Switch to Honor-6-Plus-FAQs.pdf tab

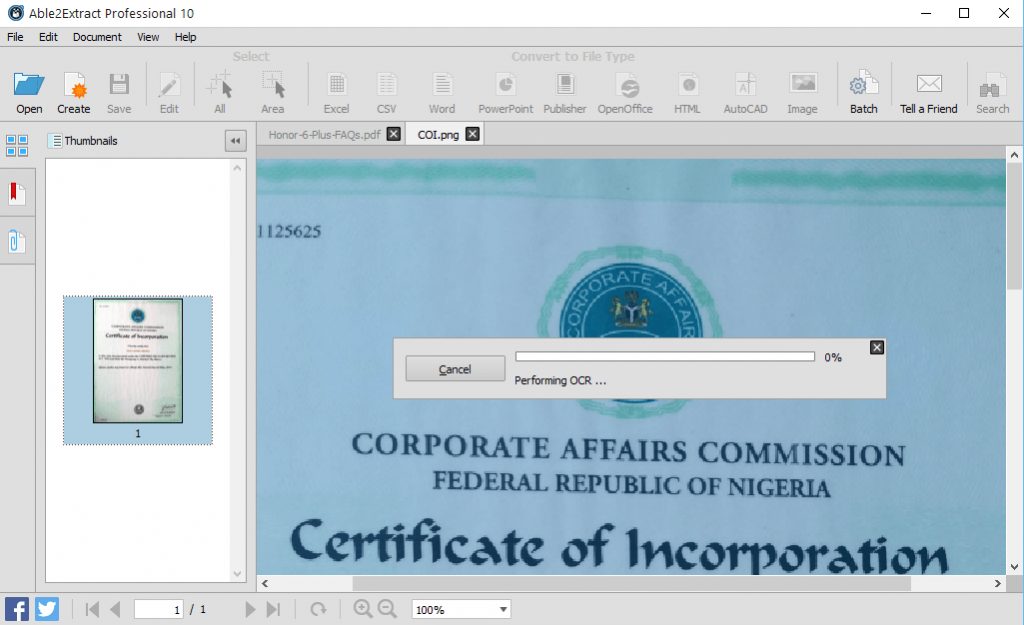point(325,135)
